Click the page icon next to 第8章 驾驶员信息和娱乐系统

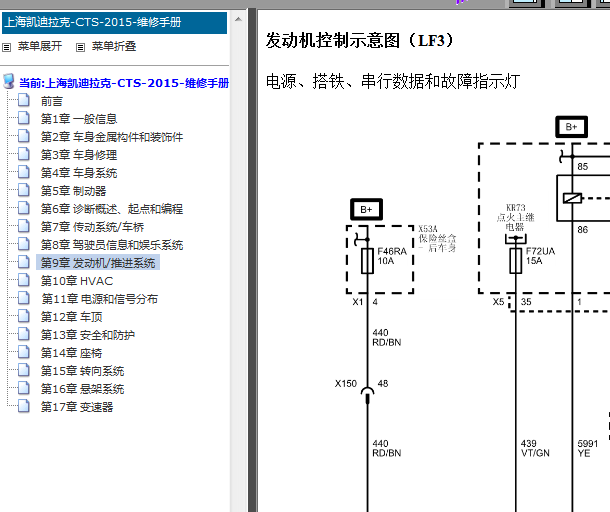click(x=24, y=244)
